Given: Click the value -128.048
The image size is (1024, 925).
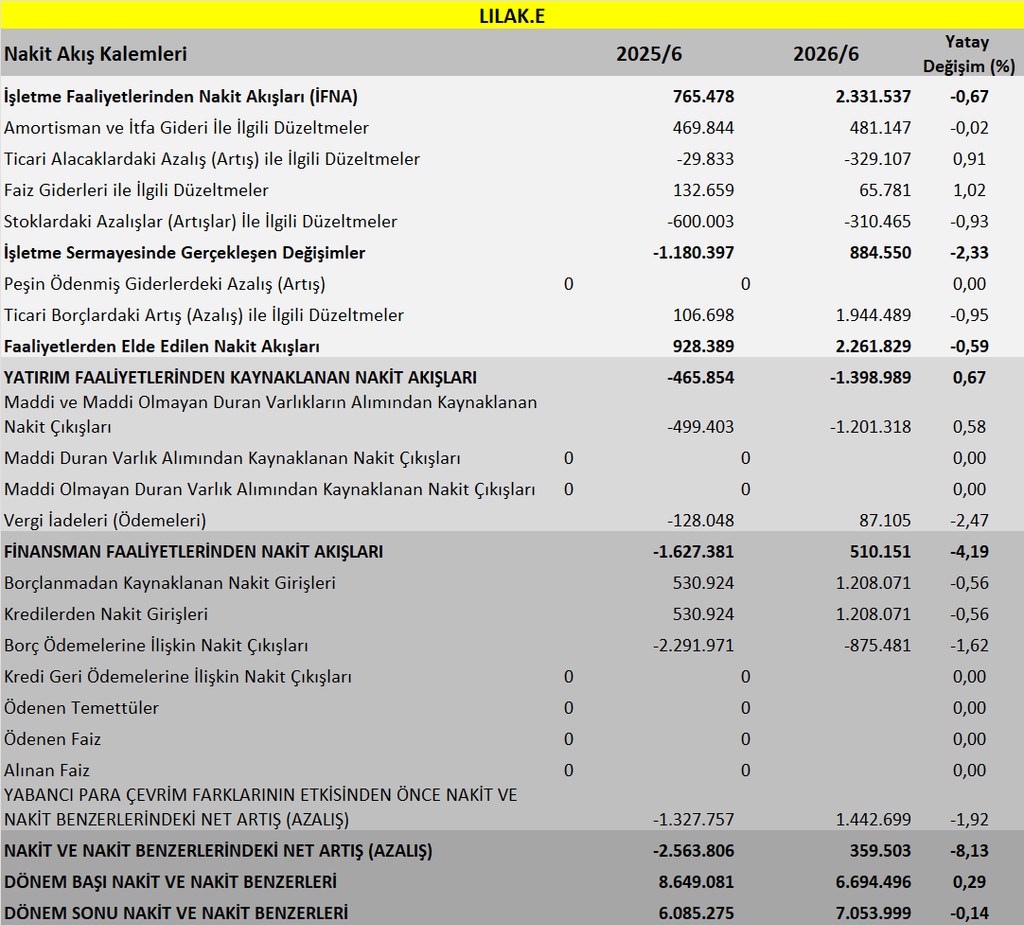Looking at the screenshot, I should (700, 521).
